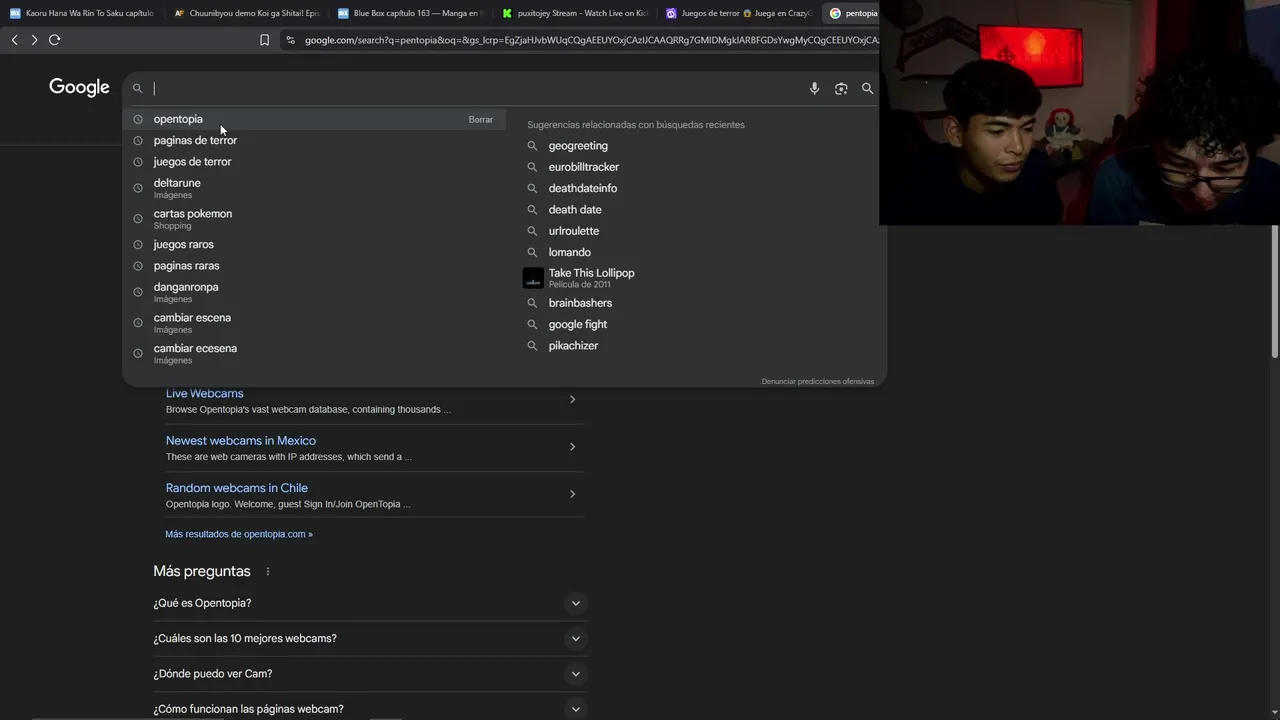
Task: Click chevron next to Newest webcams in Mexico
Action: click(x=572, y=447)
